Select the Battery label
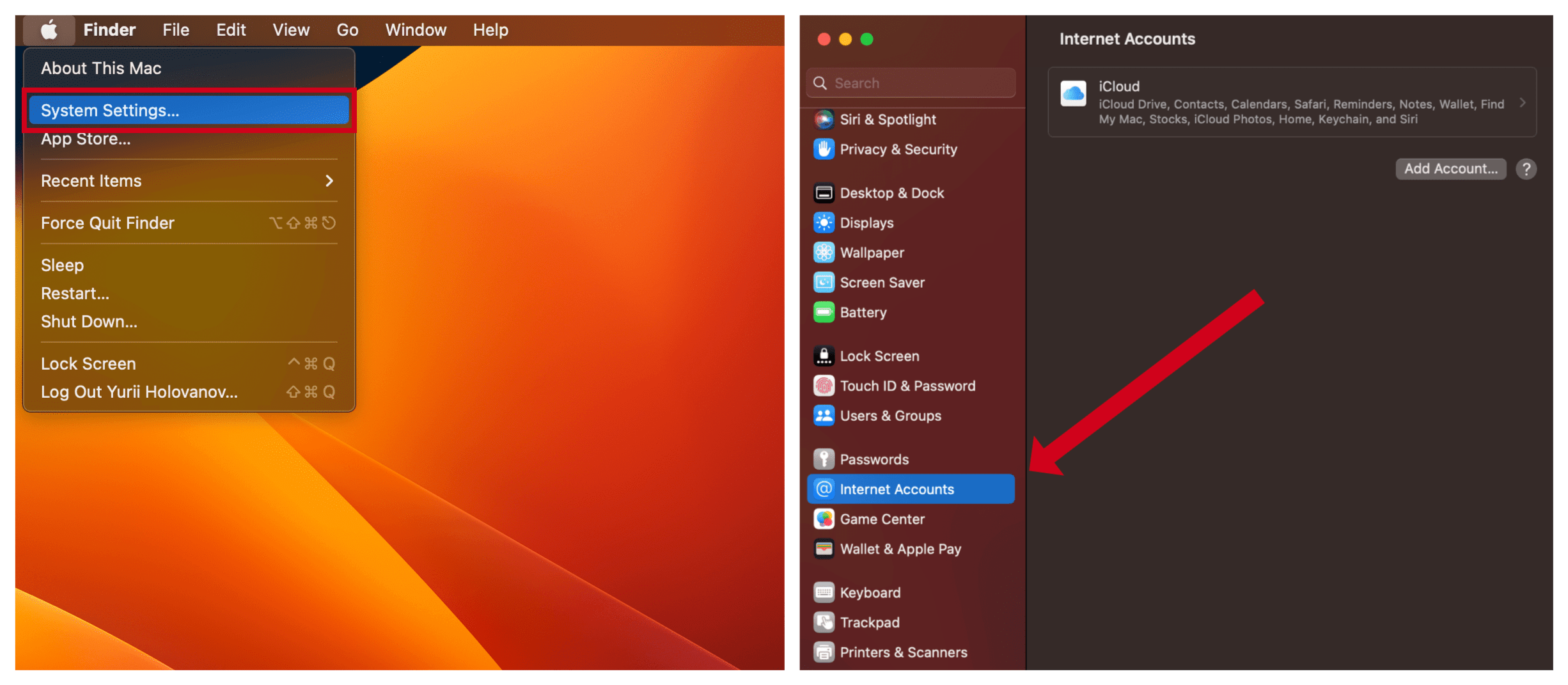 863,312
